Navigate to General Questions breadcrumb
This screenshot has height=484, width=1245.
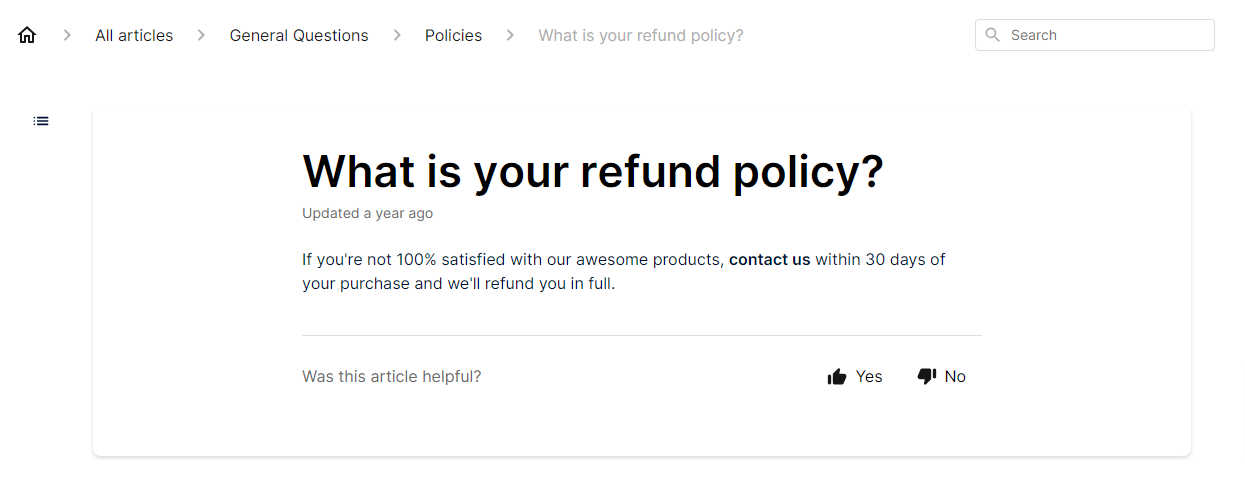tap(299, 35)
